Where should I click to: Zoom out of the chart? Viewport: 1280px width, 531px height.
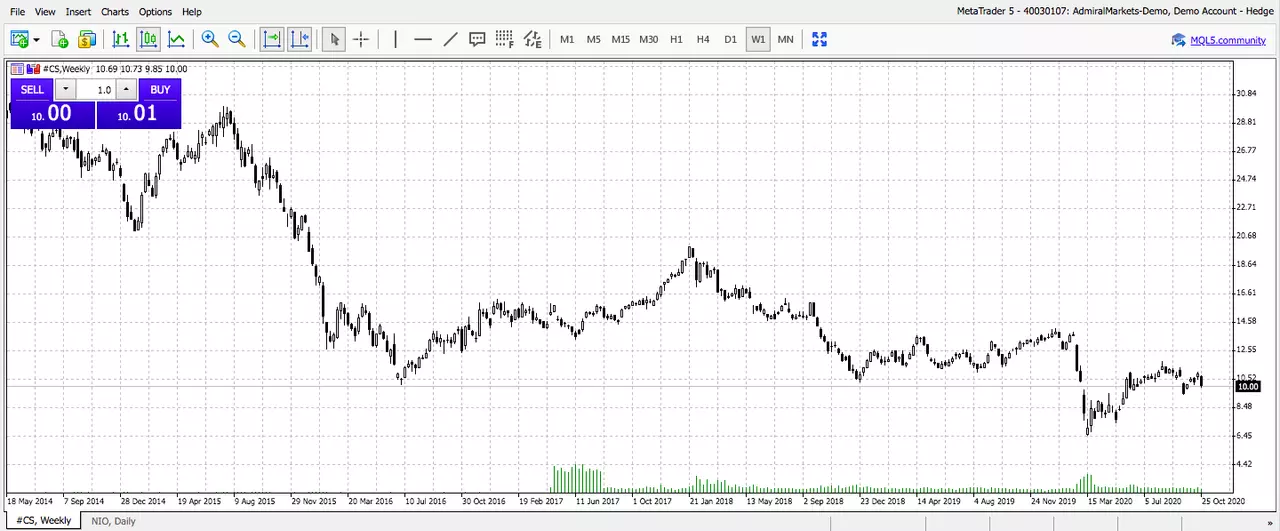coord(237,39)
